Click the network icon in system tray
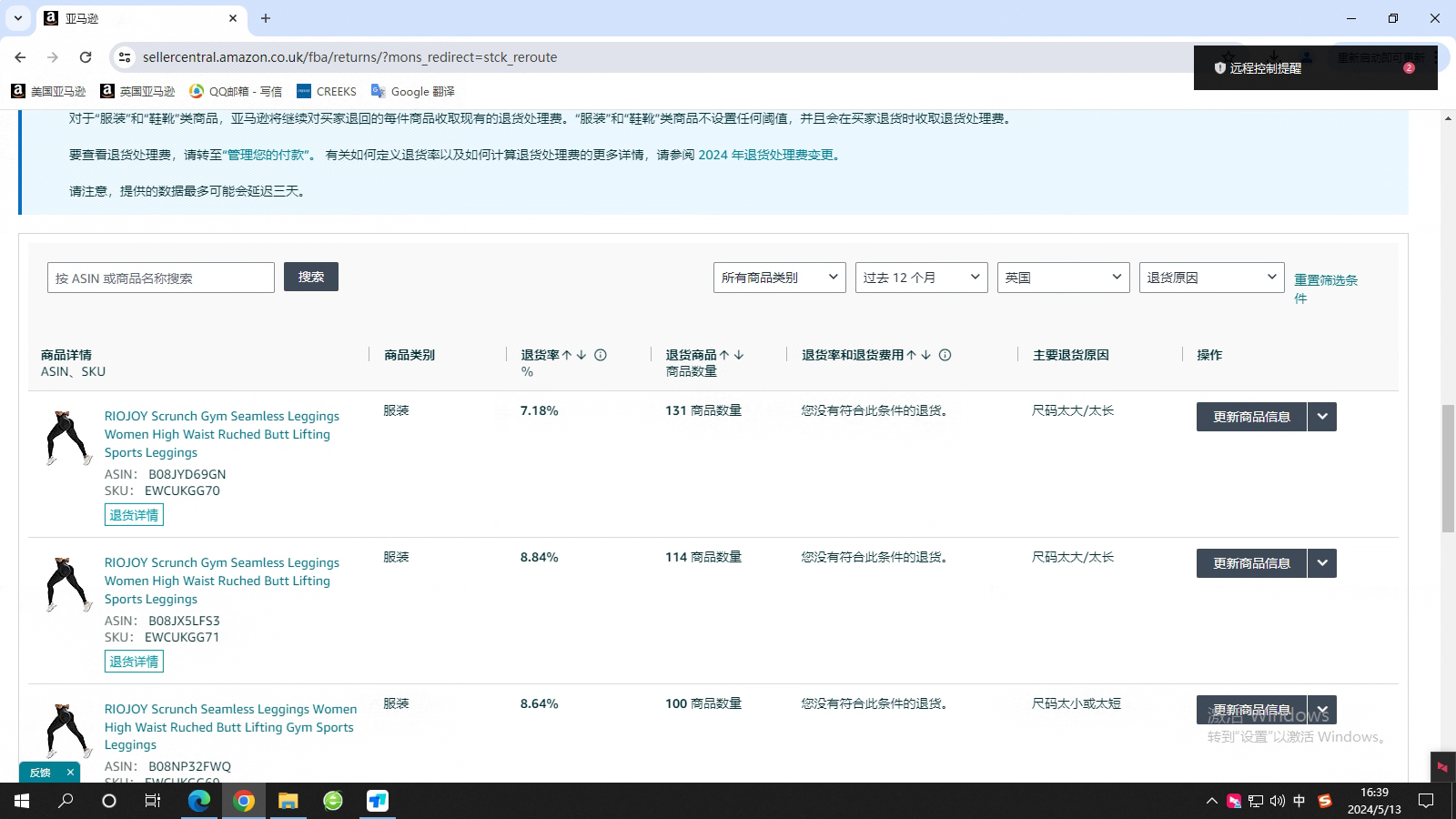Screen dimensions: 1456x819 coord(1256,801)
